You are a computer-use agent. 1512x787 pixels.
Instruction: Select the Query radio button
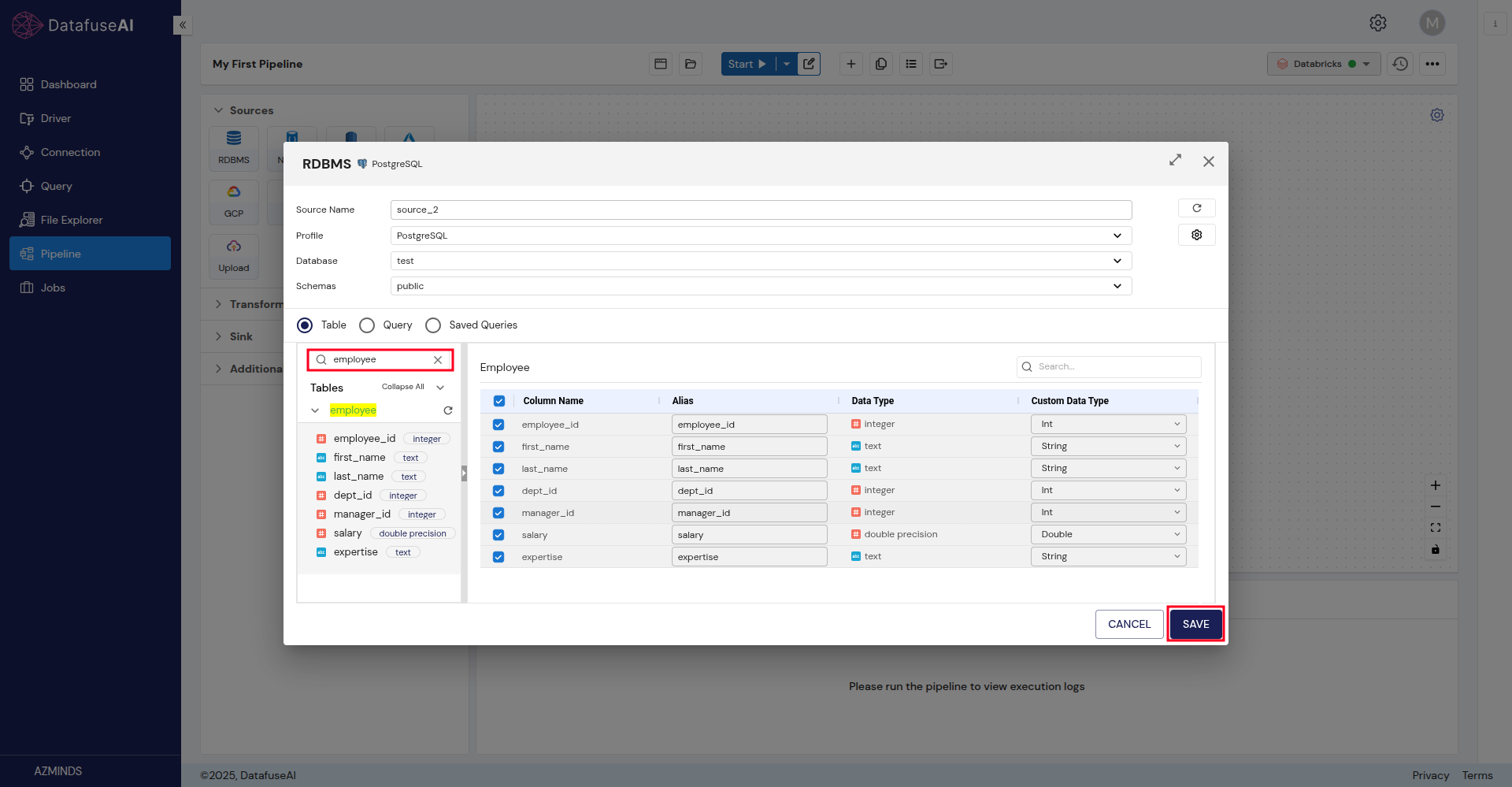367,325
